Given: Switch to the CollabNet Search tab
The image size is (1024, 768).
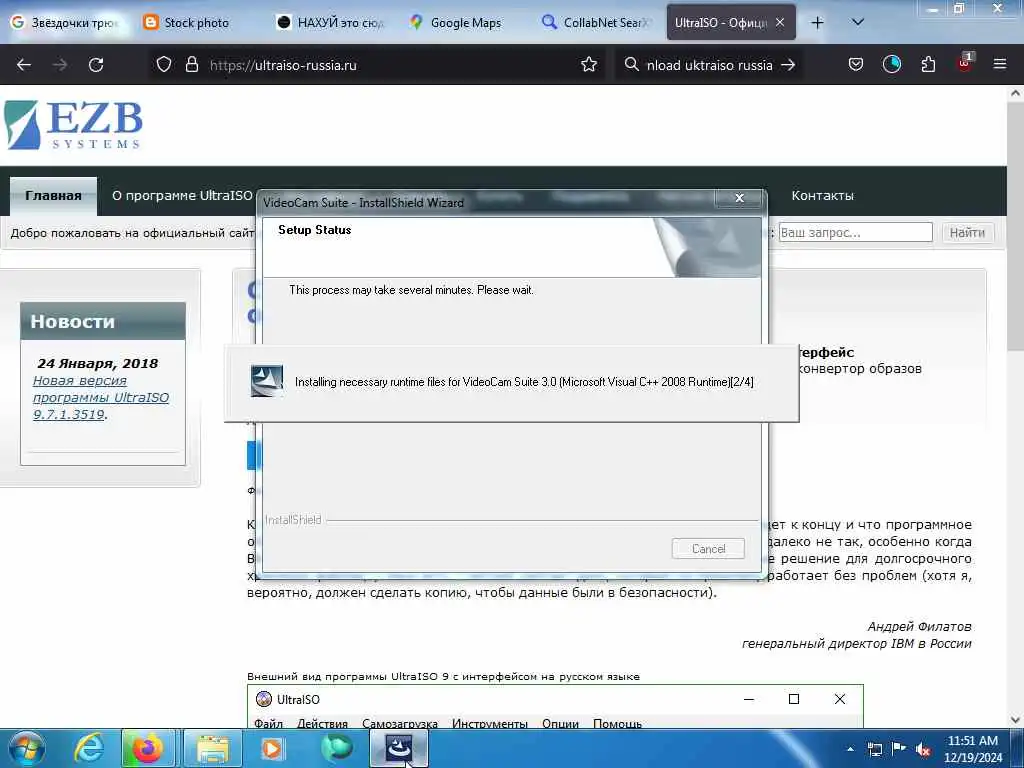Looking at the screenshot, I should click(x=597, y=23).
